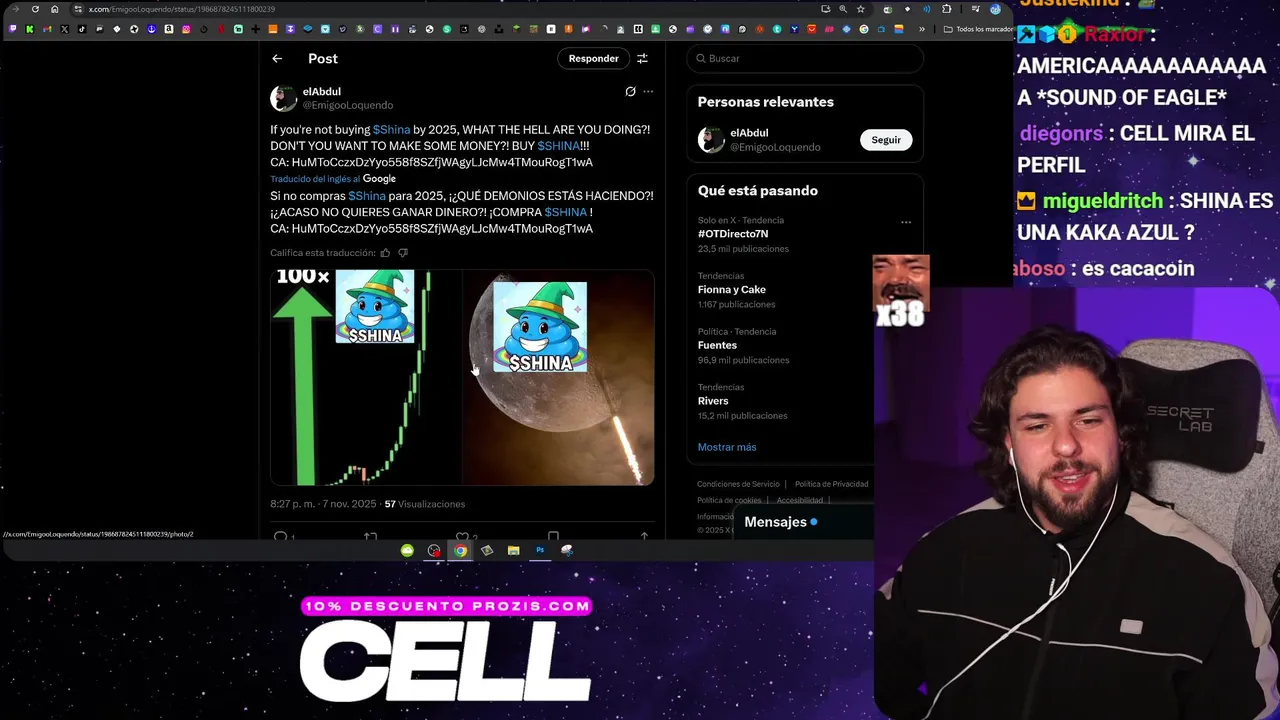Screen dimensions: 1280x720
Task: Click the Responder button
Action: (593, 58)
